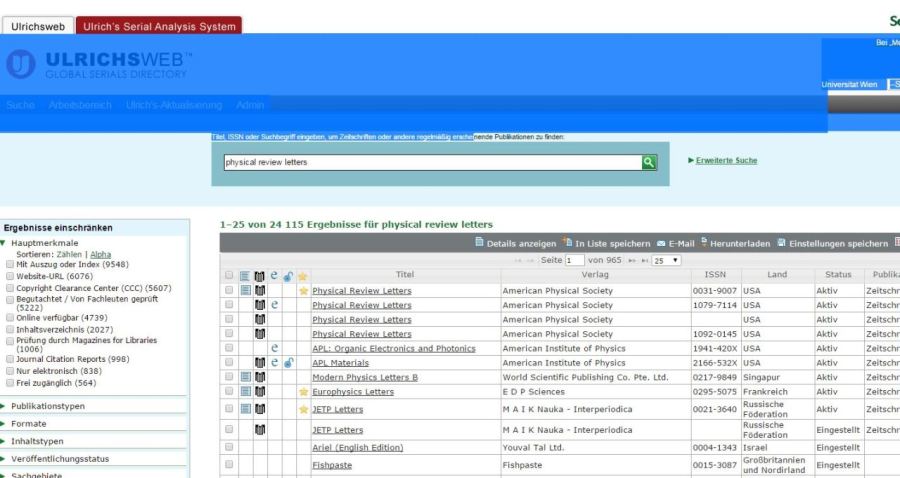
Task: Click the In Liste speichern icon
Action: [567, 243]
